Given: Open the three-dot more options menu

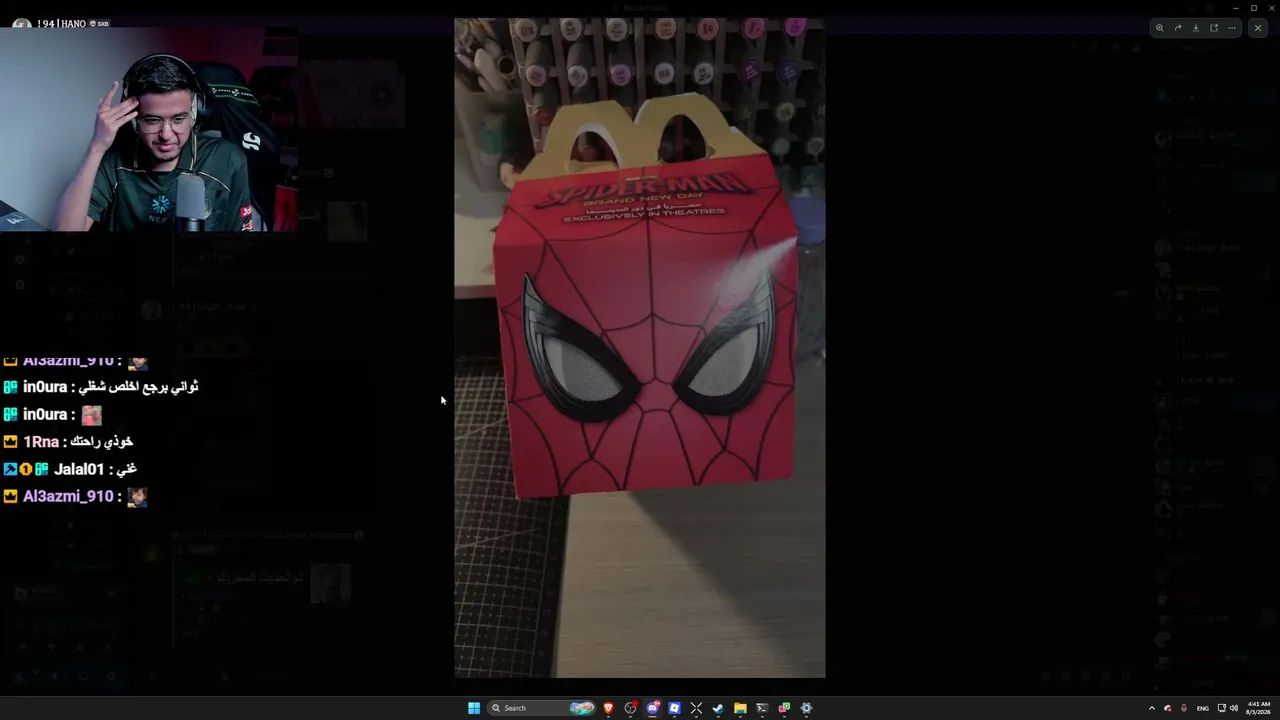Looking at the screenshot, I should coord(1232,28).
